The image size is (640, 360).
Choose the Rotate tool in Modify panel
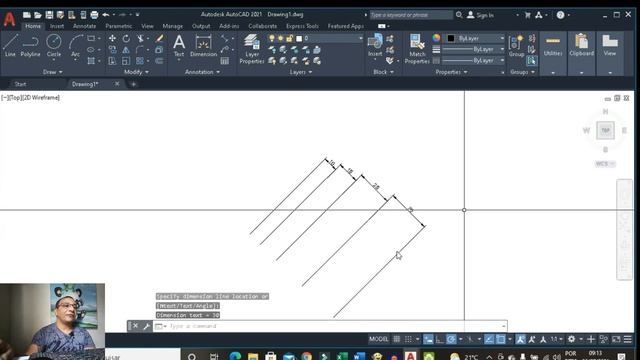pos(126,38)
